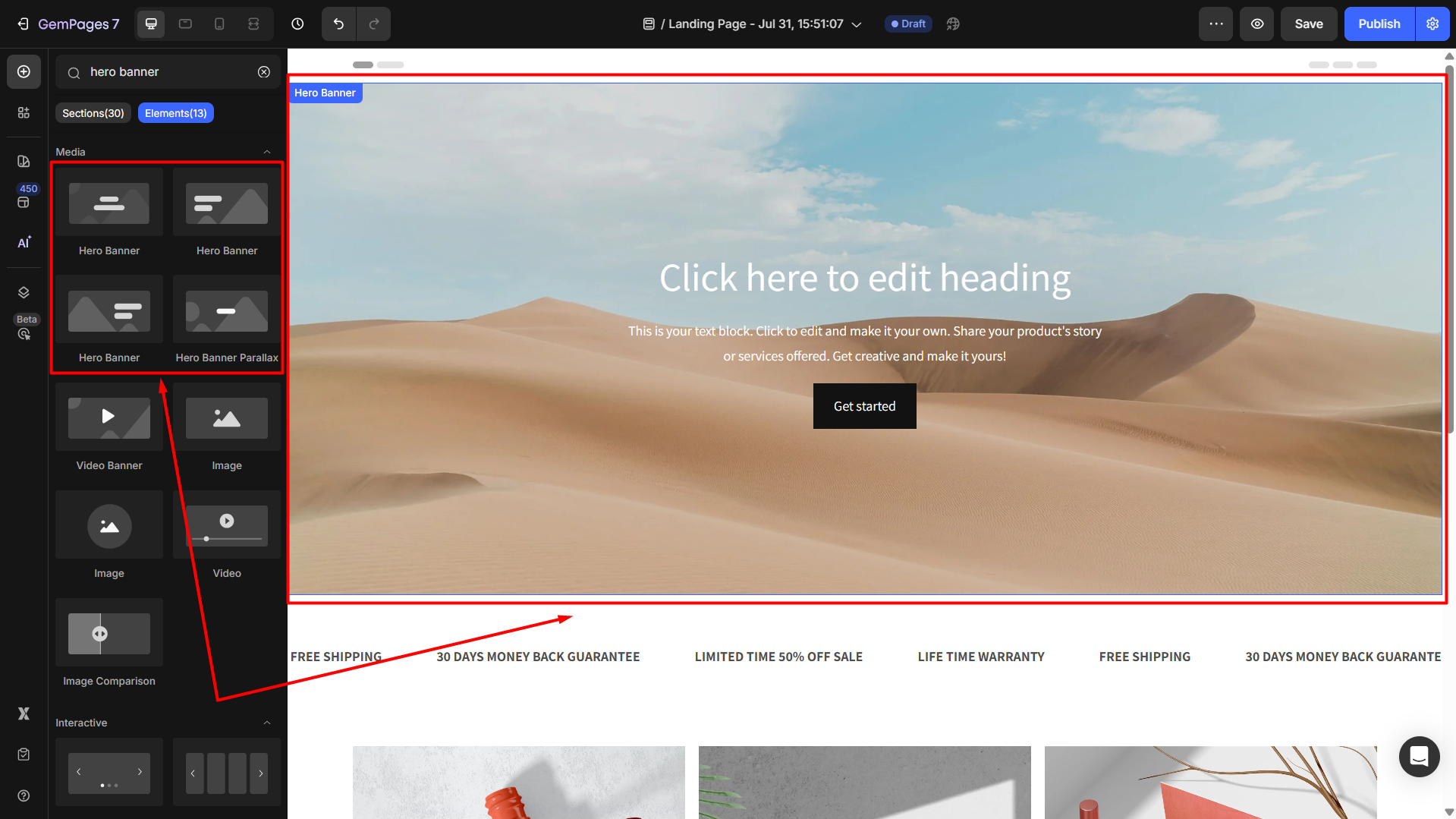The image size is (1456, 819).
Task: Click the page document icon beside the title
Action: (x=649, y=24)
